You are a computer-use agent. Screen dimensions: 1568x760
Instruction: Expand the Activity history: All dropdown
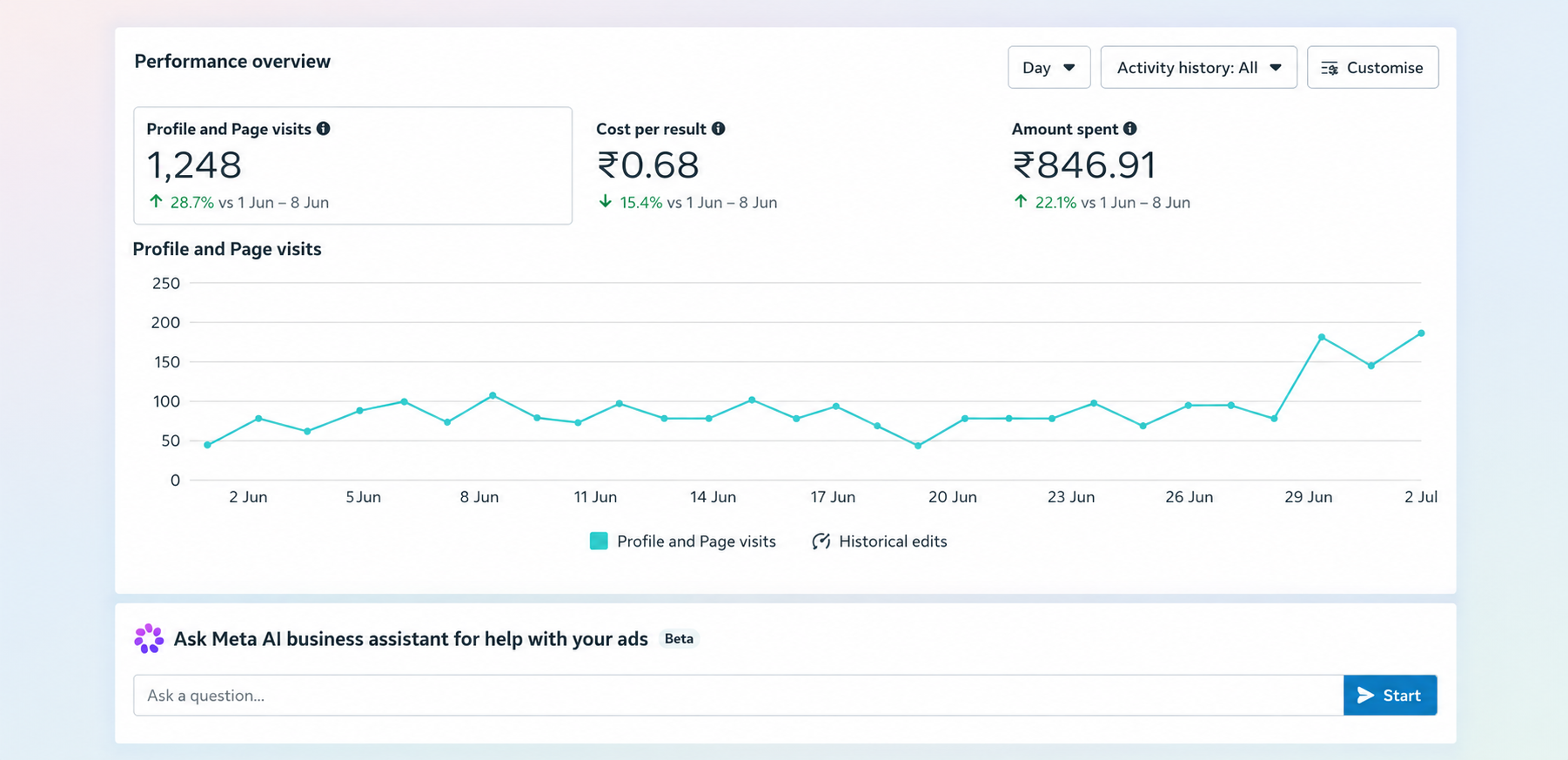pyautogui.click(x=1198, y=67)
